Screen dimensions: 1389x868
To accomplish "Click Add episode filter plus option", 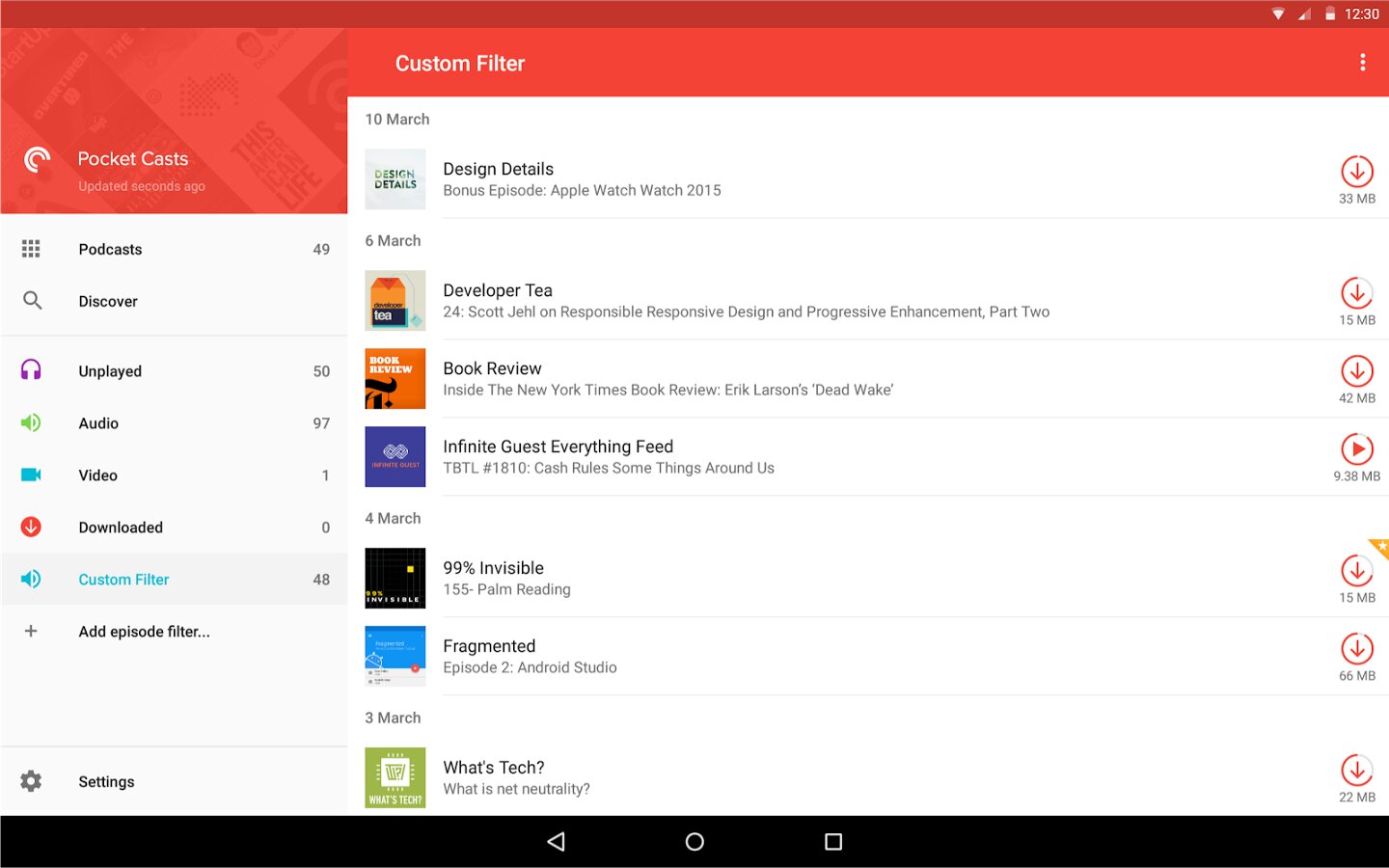I will [x=144, y=632].
